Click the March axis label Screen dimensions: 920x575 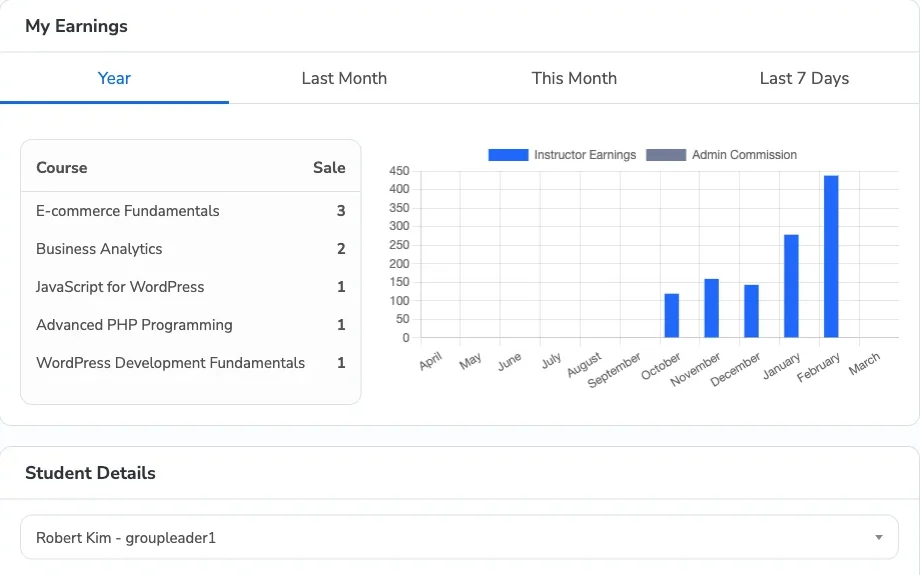(864, 364)
